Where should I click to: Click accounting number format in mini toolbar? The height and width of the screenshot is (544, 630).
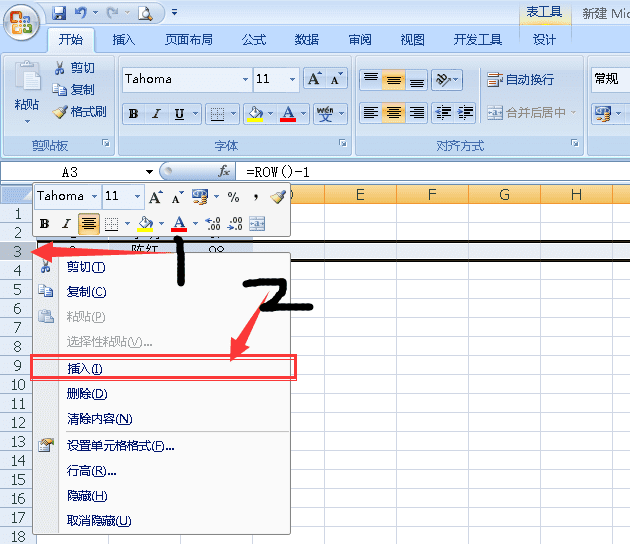200,196
